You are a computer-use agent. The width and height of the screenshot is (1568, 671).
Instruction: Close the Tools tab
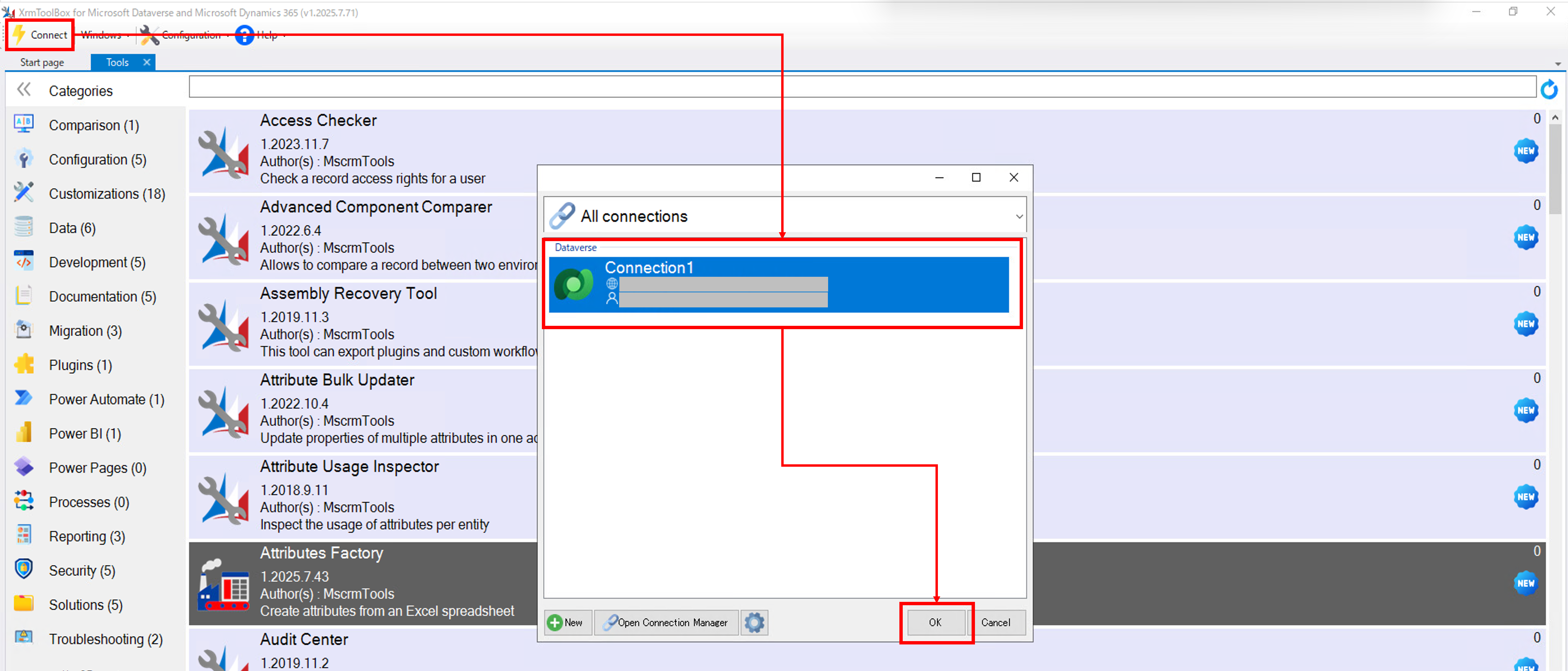click(147, 62)
